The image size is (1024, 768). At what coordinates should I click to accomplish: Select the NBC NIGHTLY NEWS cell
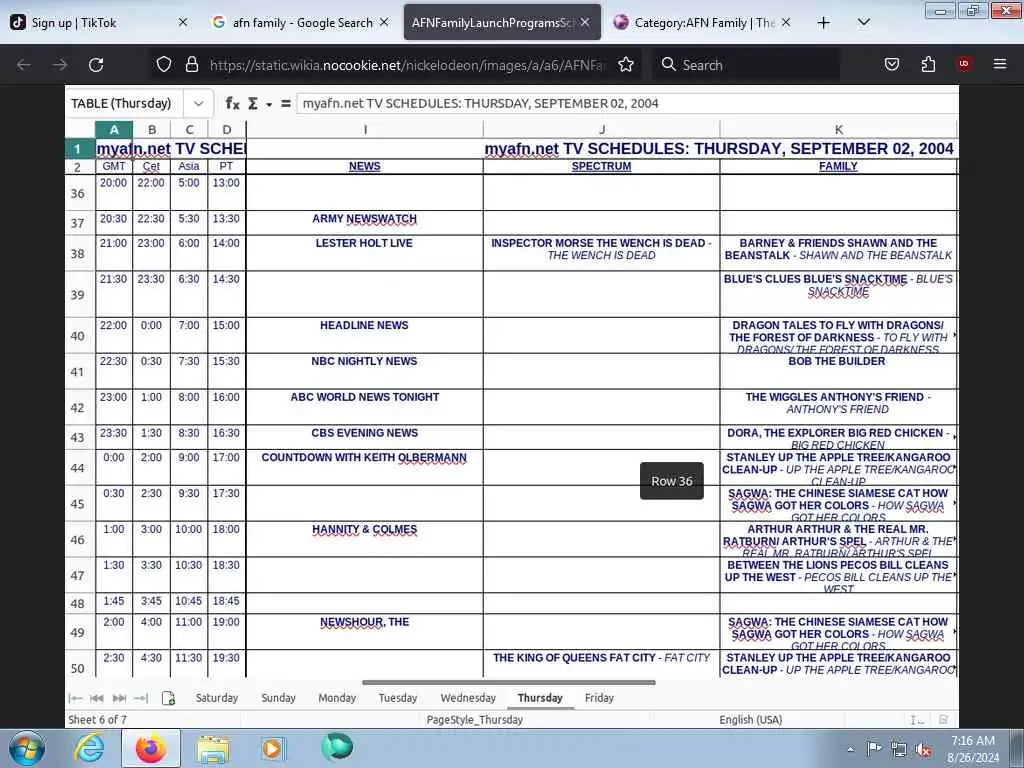point(364,372)
